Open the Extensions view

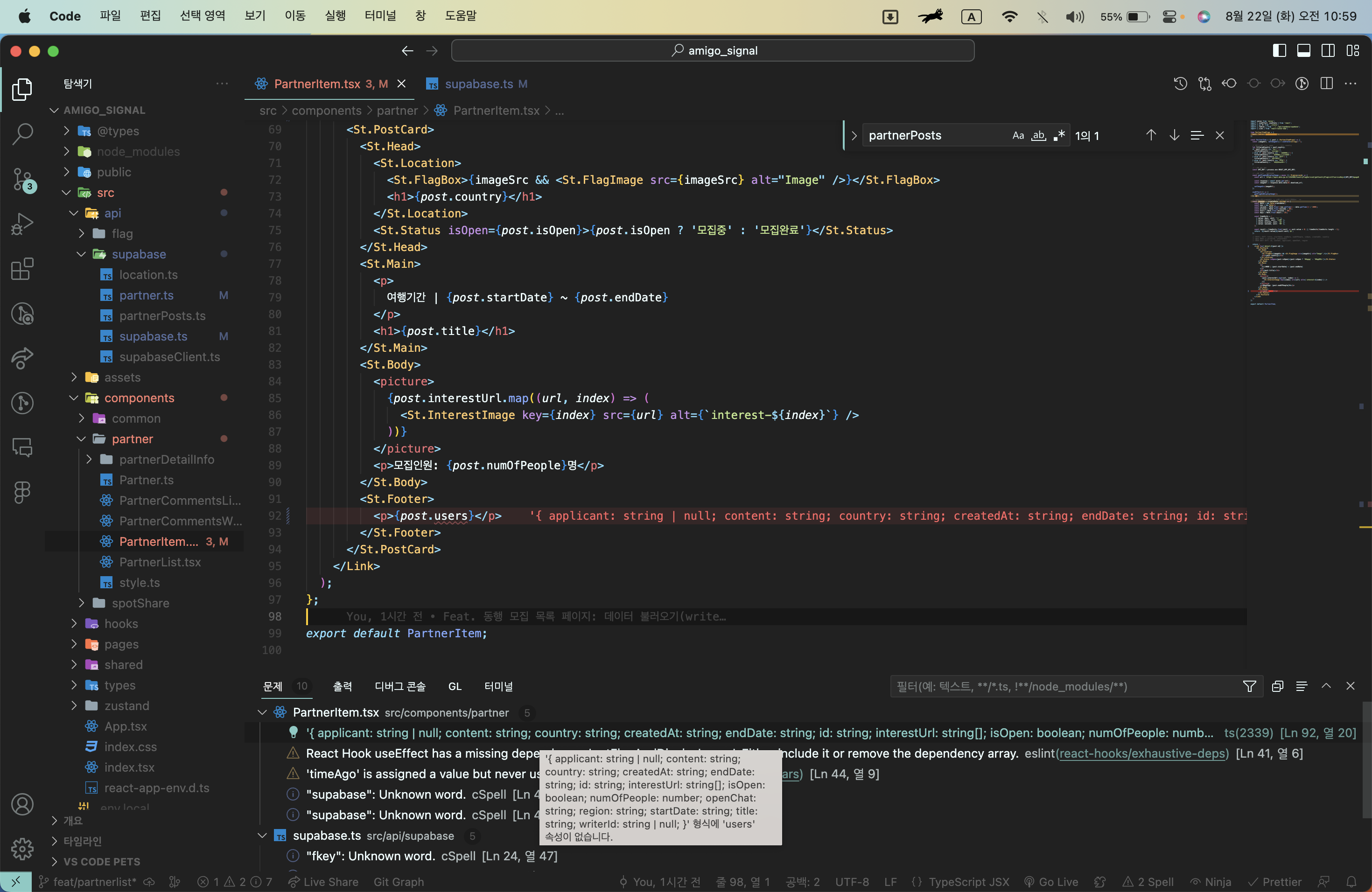22,269
